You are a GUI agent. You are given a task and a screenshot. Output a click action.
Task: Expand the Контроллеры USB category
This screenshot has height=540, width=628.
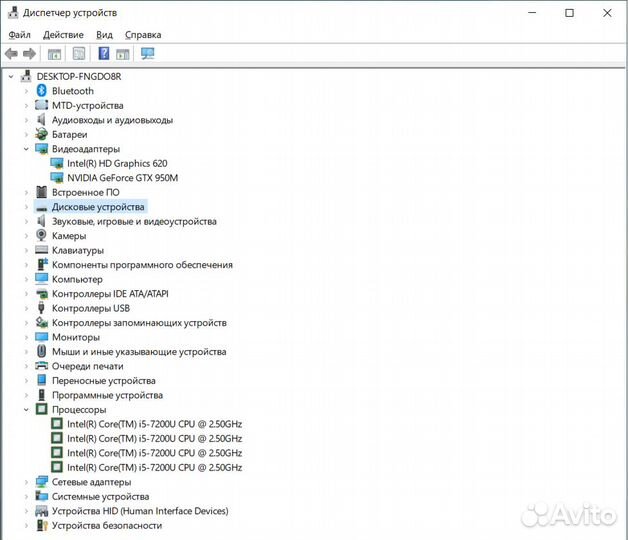tap(26, 308)
